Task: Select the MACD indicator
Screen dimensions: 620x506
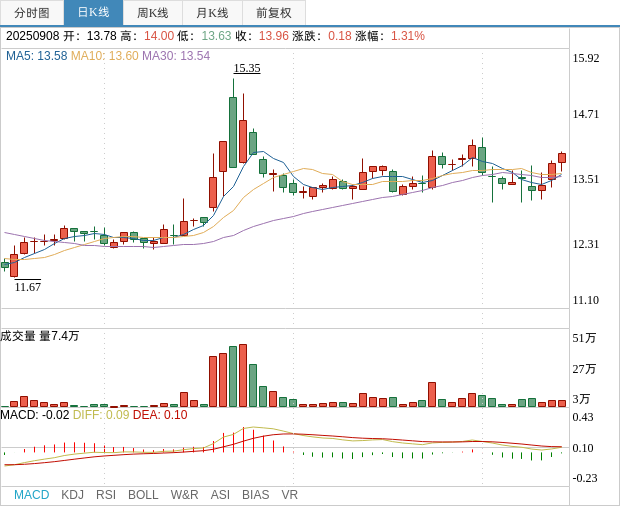Action: pos(32,495)
